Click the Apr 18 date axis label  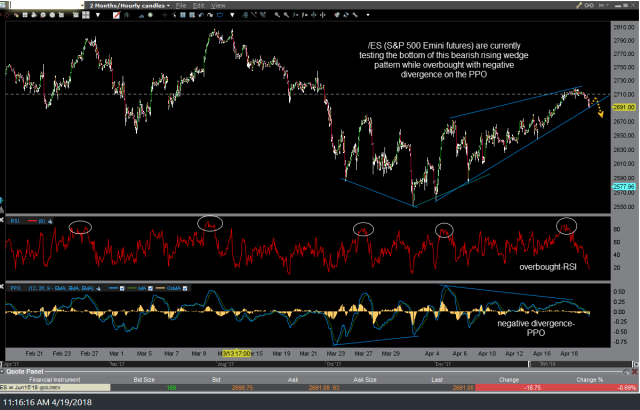pos(569,354)
